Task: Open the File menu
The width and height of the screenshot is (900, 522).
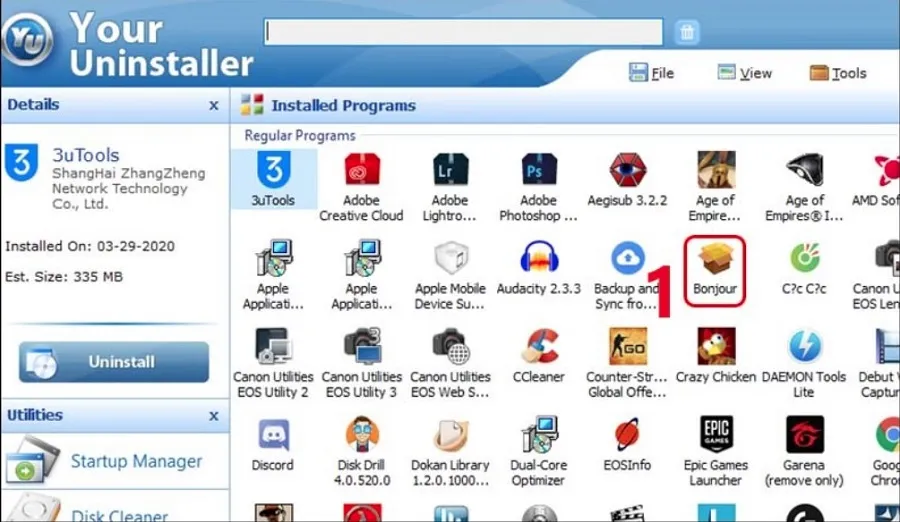Action: tap(651, 73)
